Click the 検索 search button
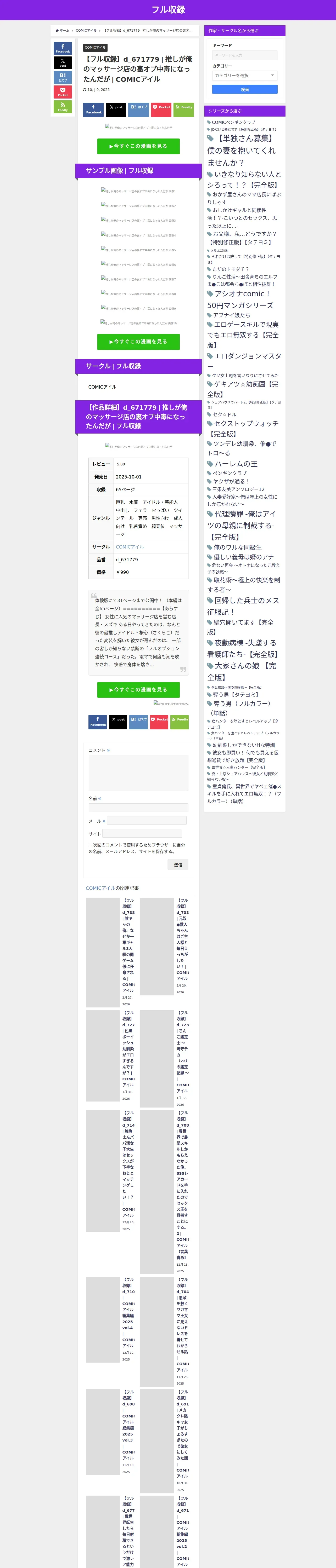 click(x=244, y=89)
